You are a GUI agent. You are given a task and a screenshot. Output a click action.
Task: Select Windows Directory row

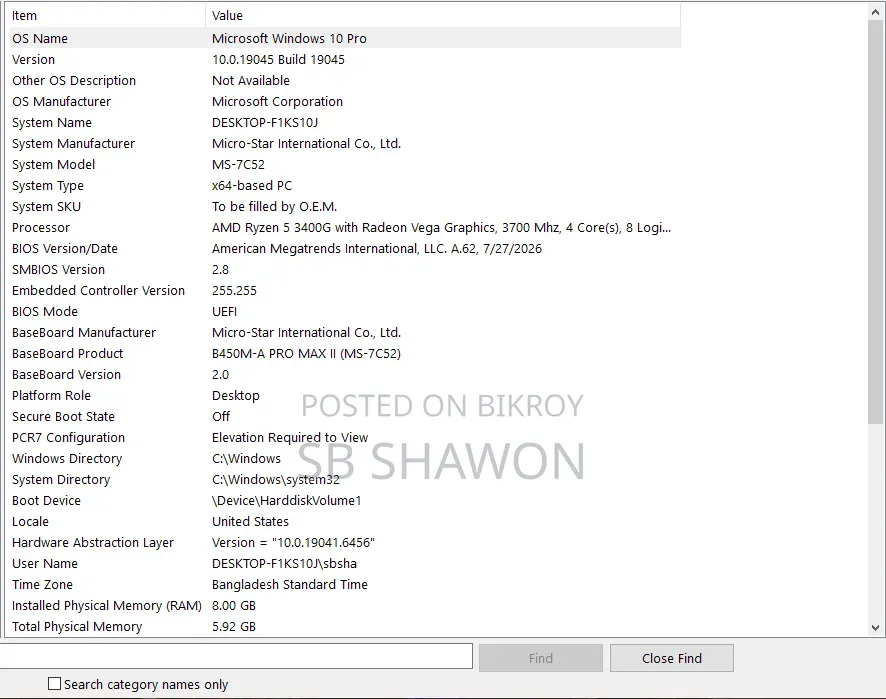(x=345, y=458)
